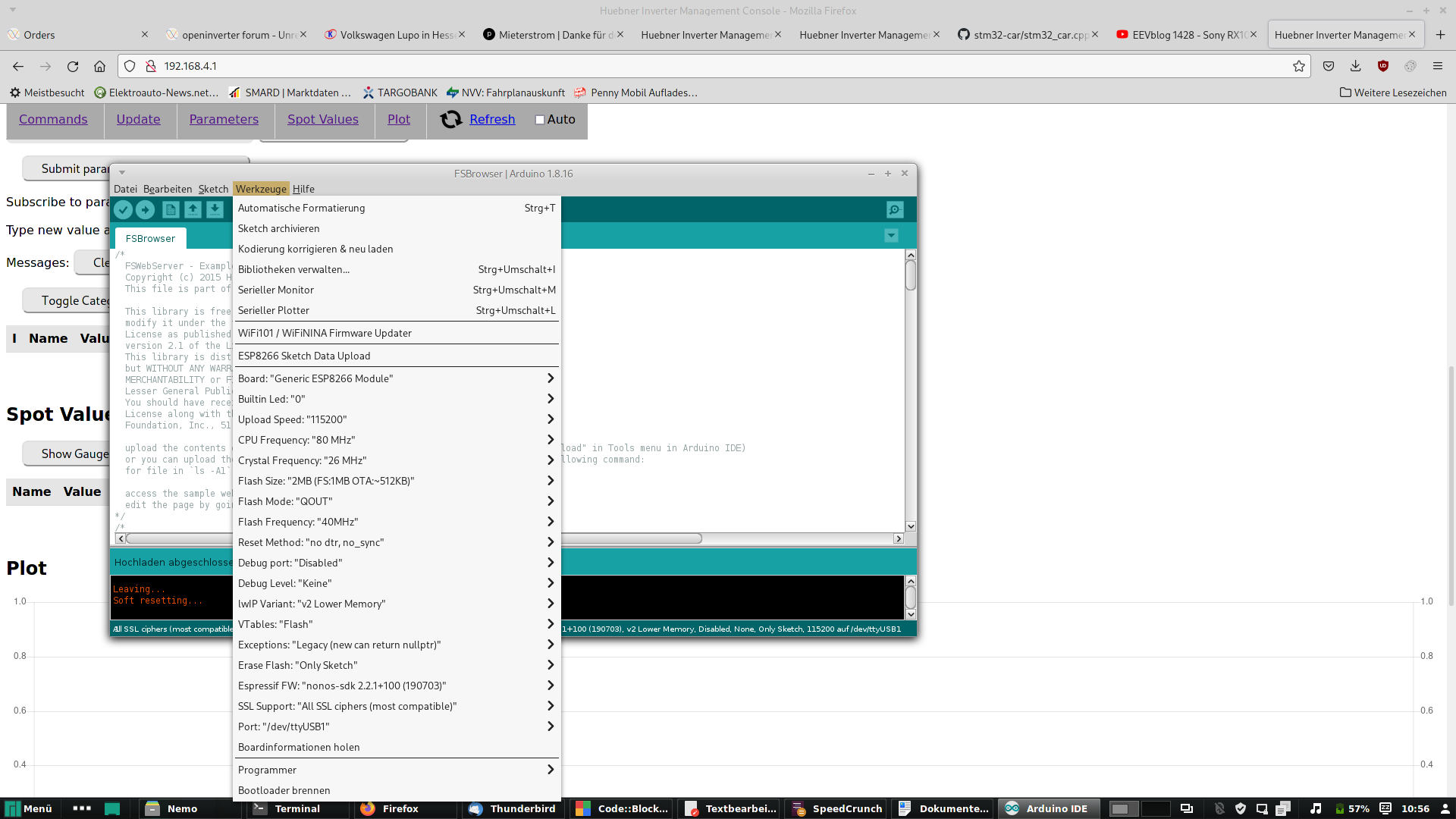
Task: Click the Save sketch down-arrow icon
Action: point(215,210)
